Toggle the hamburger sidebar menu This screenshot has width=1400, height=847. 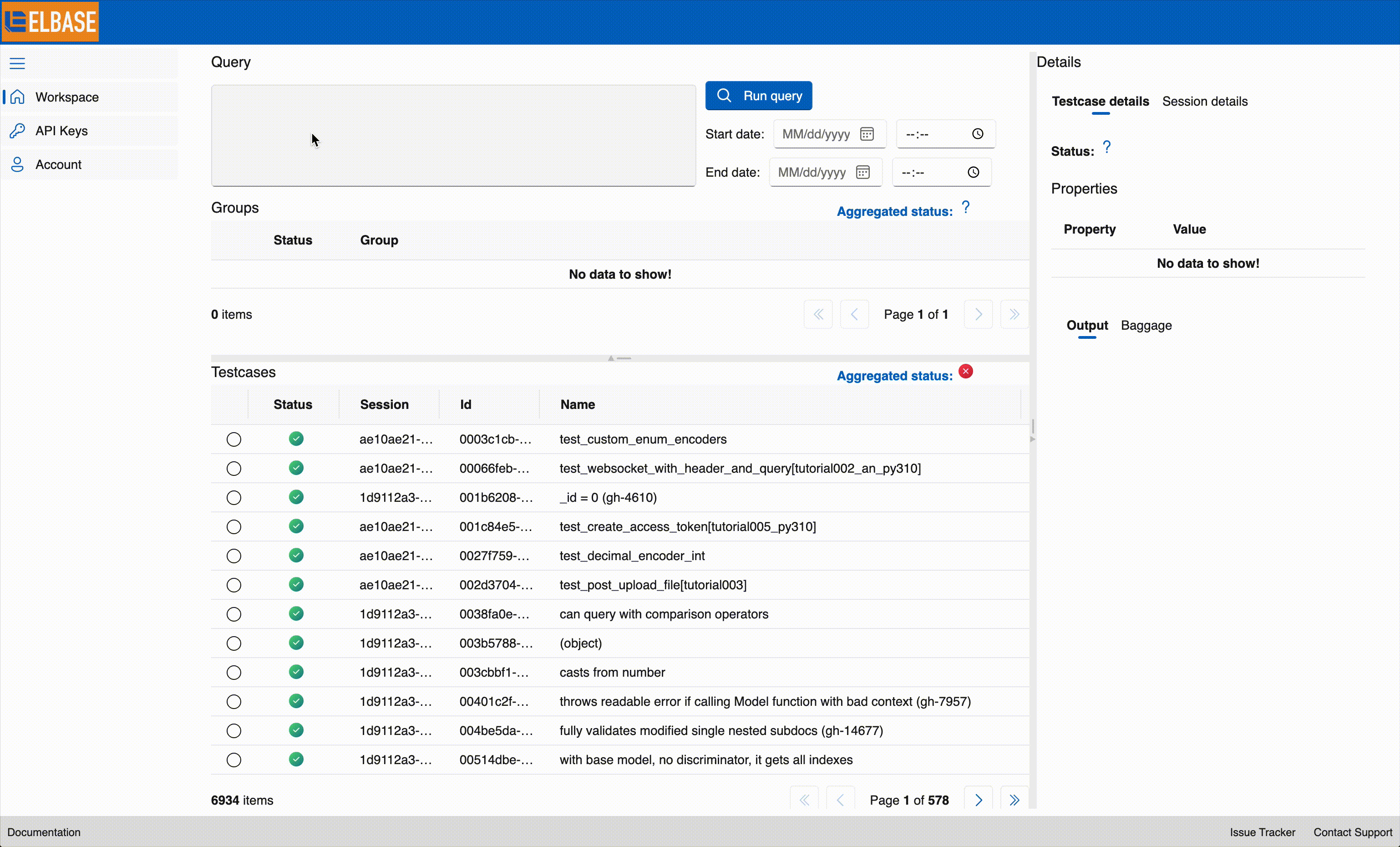[x=17, y=63]
